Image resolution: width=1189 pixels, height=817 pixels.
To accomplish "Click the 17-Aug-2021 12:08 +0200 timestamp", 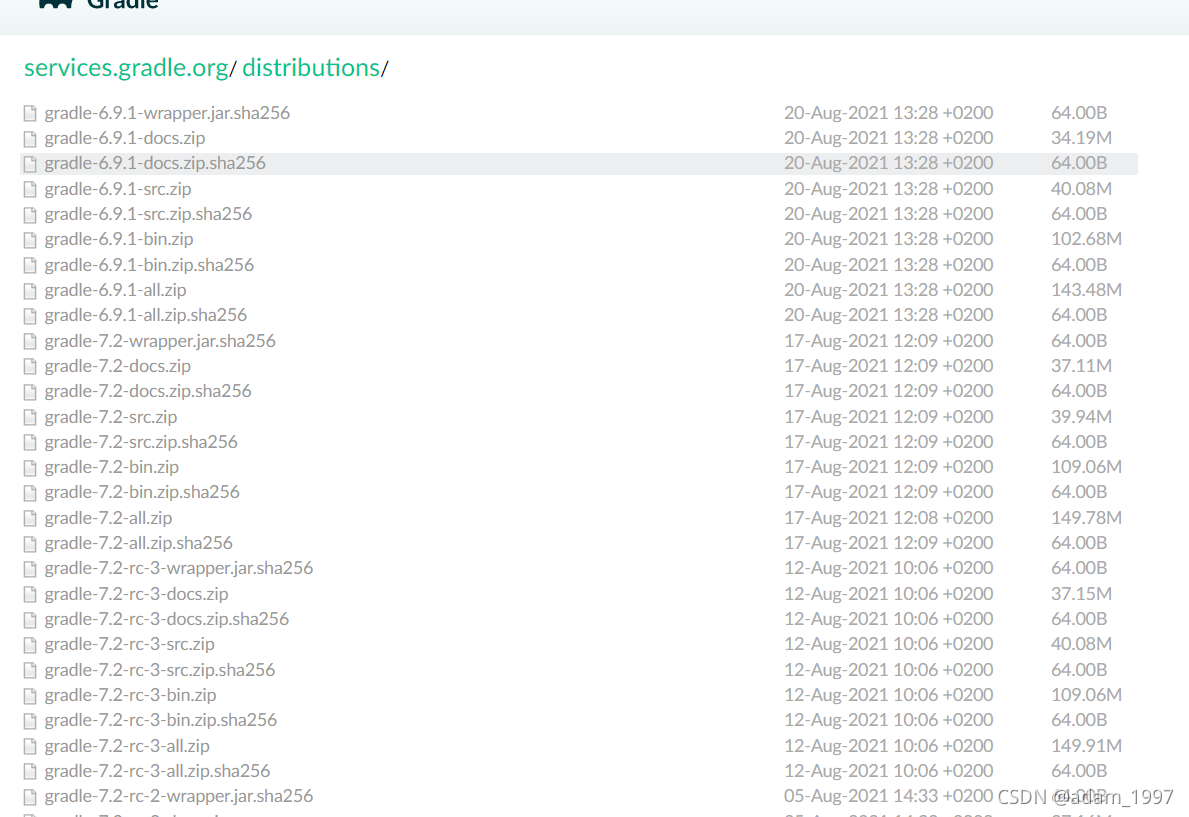I will (888, 517).
